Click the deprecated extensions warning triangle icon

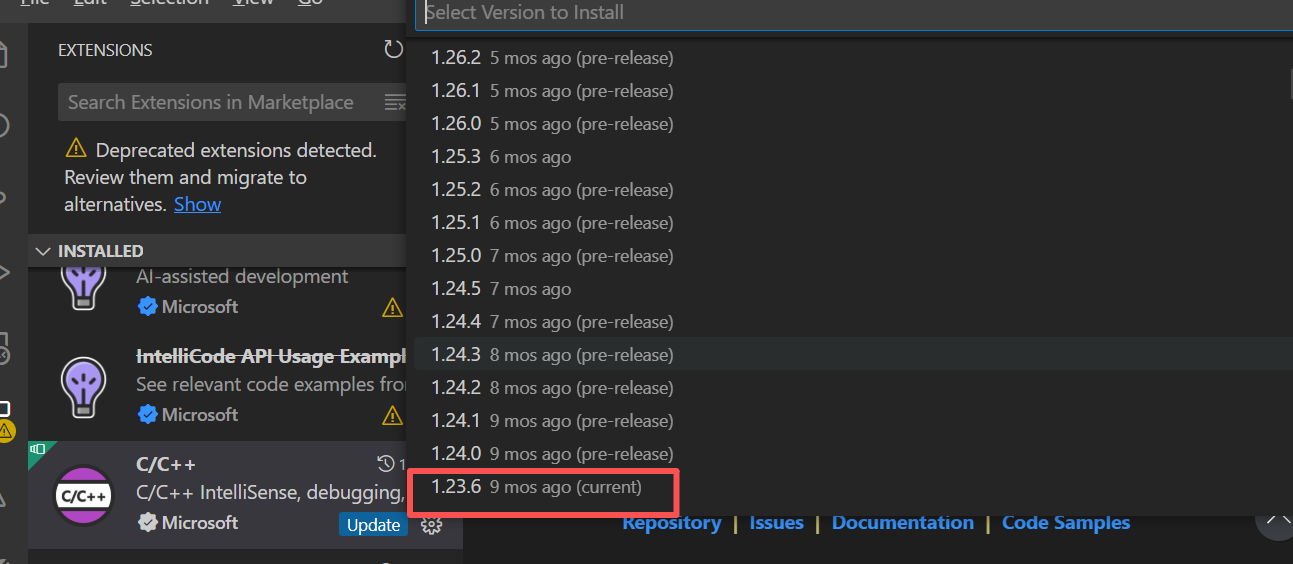pos(76,150)
